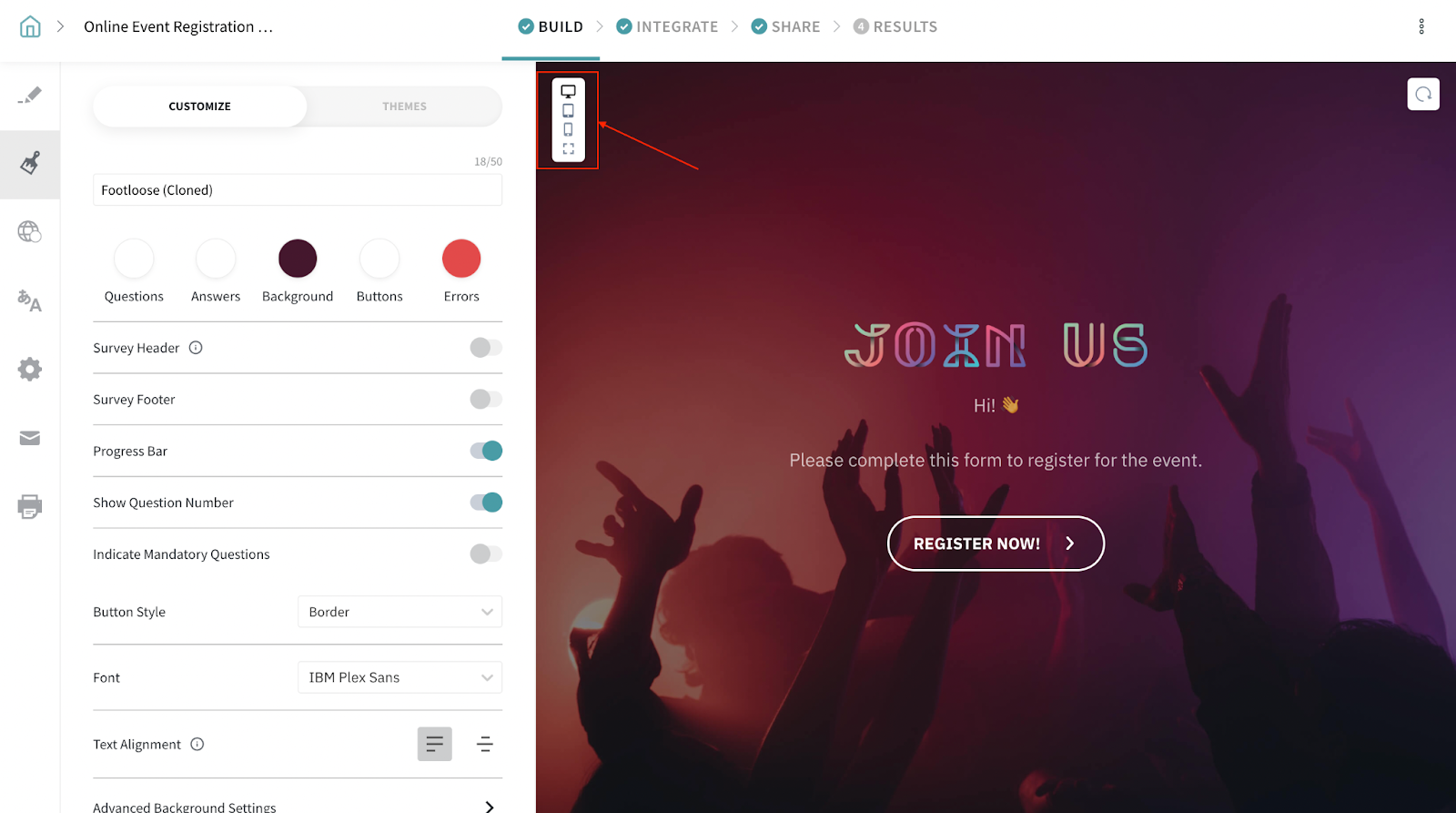The width and height of the screenshot is (1456, 813).
Task: Click the refresh preview icon
Action: (1423, 94)
